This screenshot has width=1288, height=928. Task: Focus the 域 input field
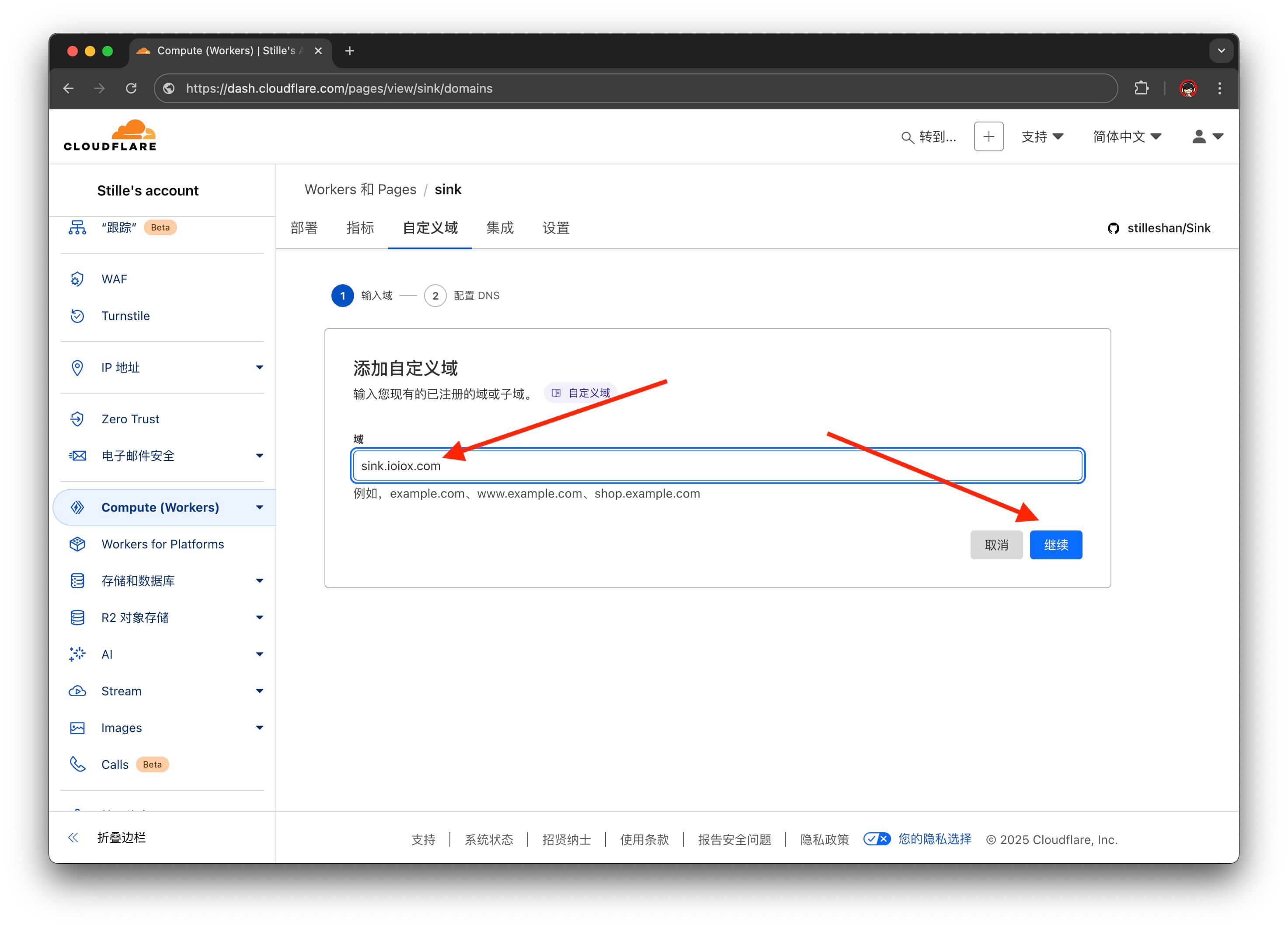pos(718,466)
